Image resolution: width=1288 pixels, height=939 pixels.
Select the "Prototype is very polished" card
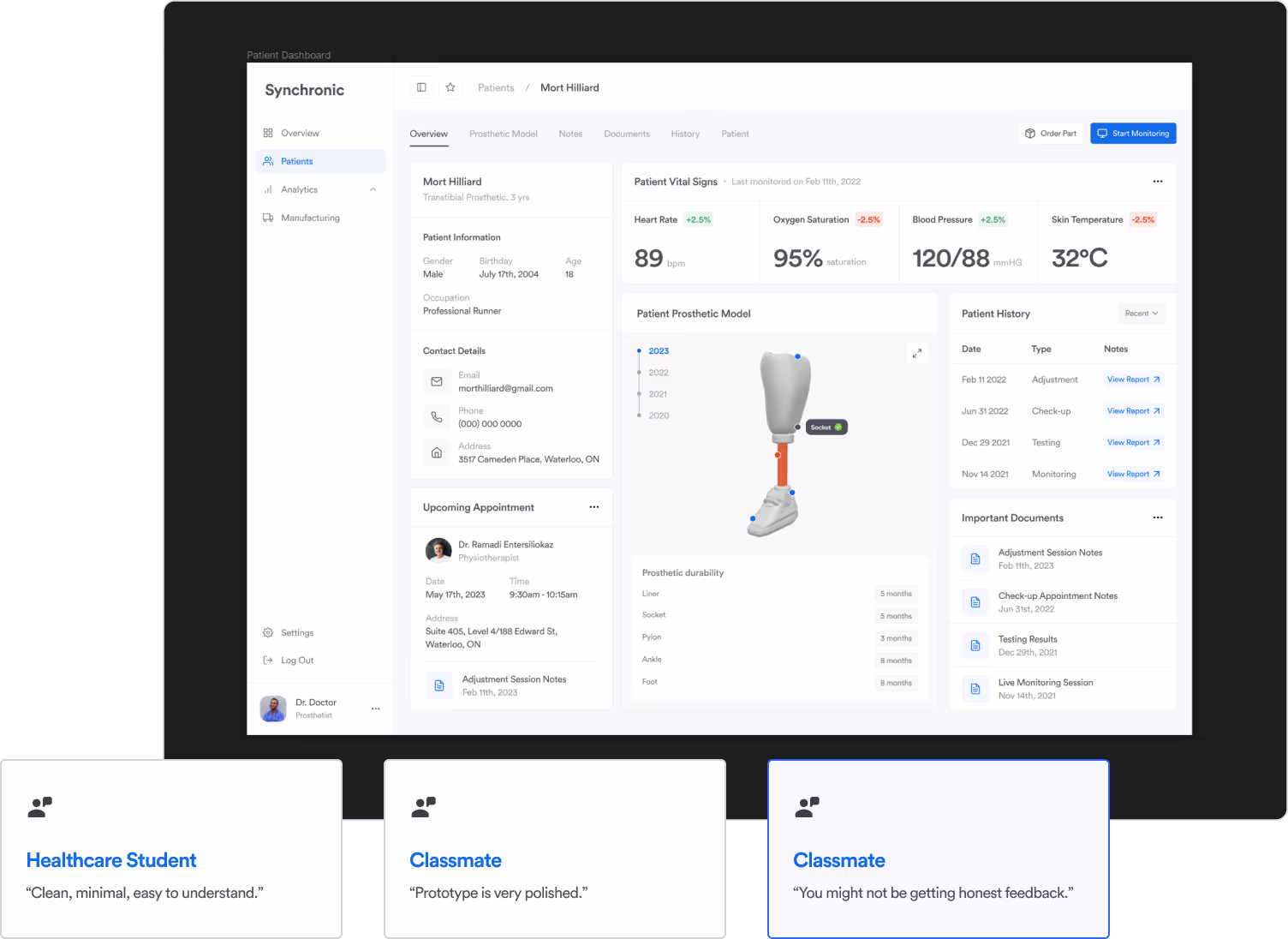(x=555, y=849)
